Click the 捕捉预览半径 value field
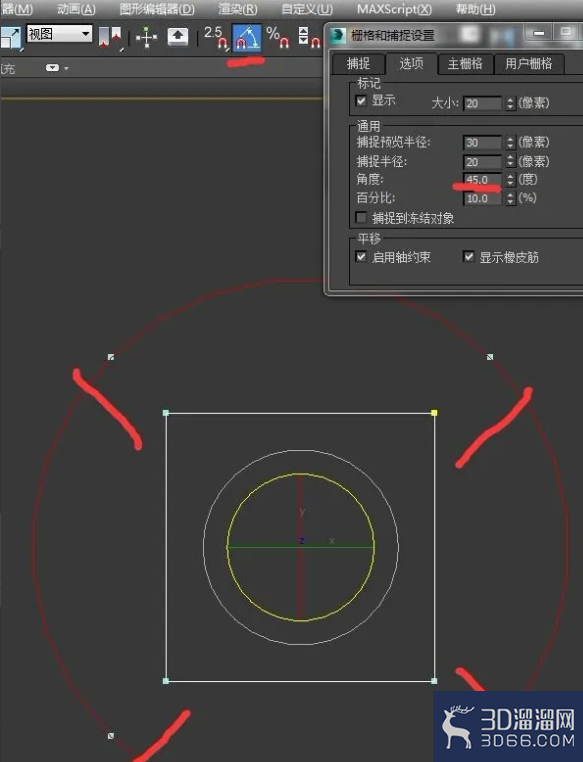Screen dimensions: 583x762 click(482, 142)
